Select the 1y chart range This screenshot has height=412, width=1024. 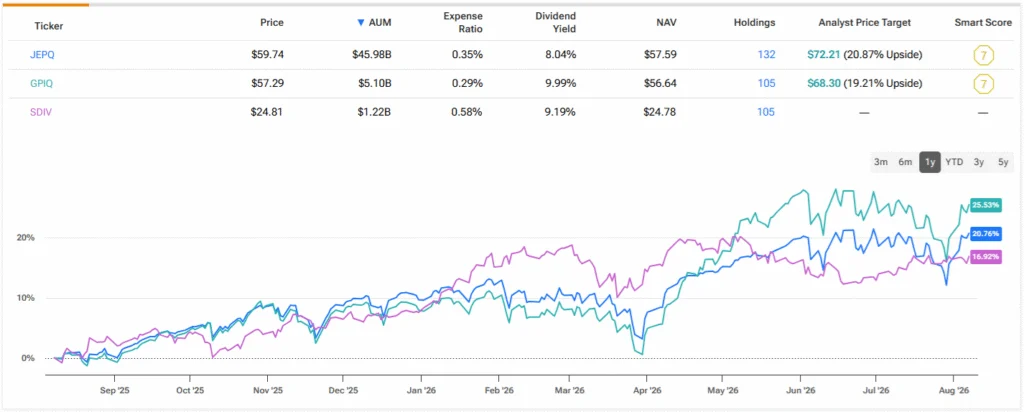click(x=929, y=162)
